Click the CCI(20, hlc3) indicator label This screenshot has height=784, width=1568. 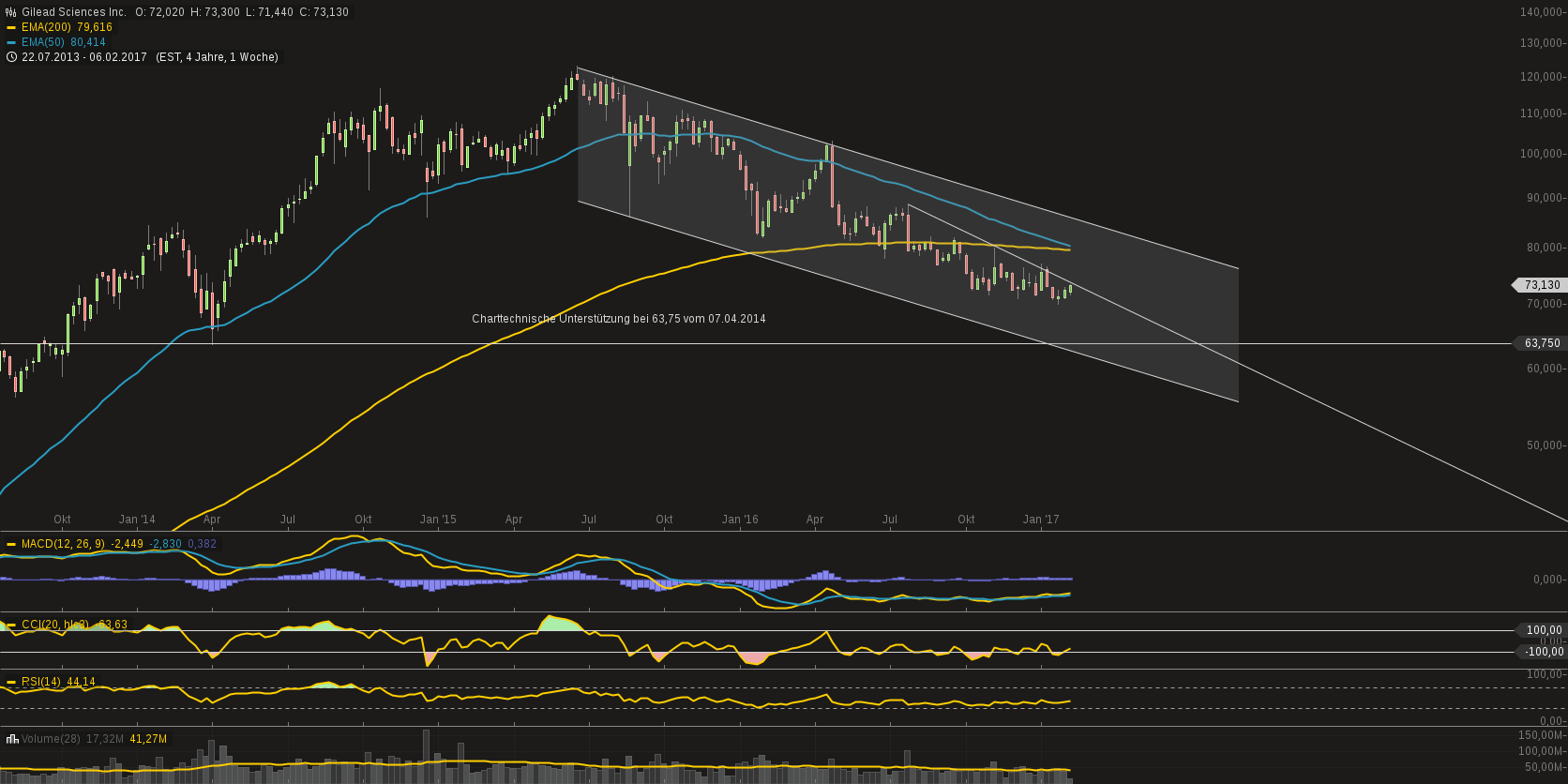click(x=55, y=625)
